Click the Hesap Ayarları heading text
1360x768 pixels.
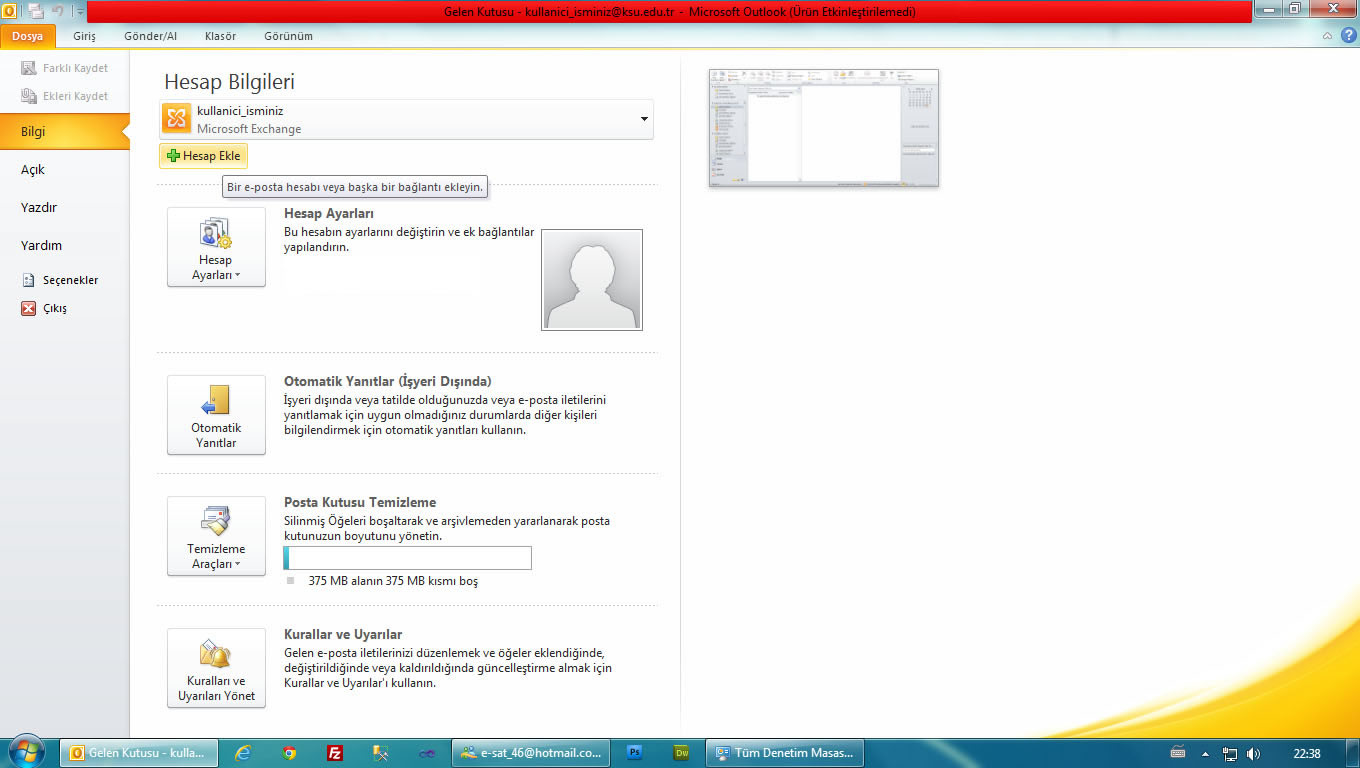pyautogui.click(x=329, y=213)
